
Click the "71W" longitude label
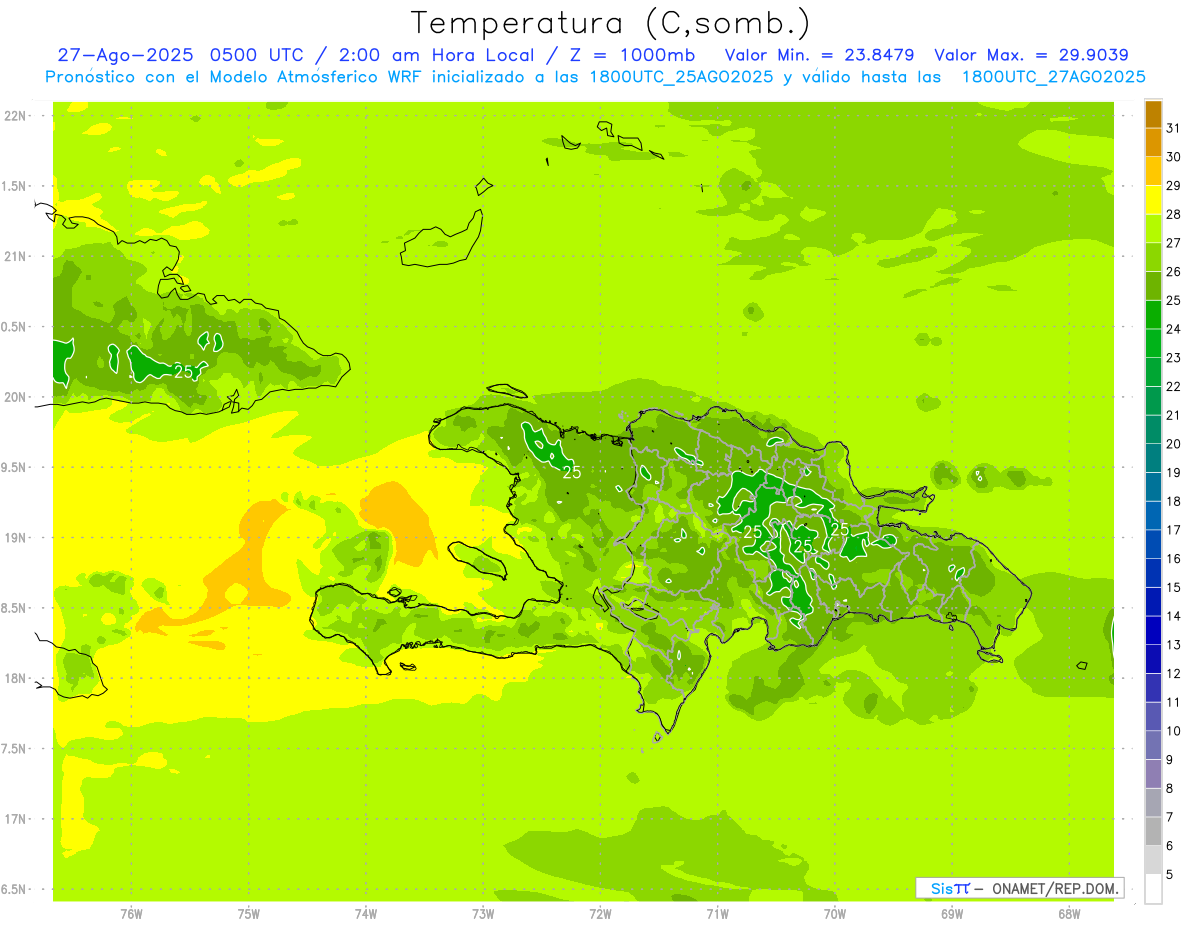pyautogui.click(x=717, y=914)
